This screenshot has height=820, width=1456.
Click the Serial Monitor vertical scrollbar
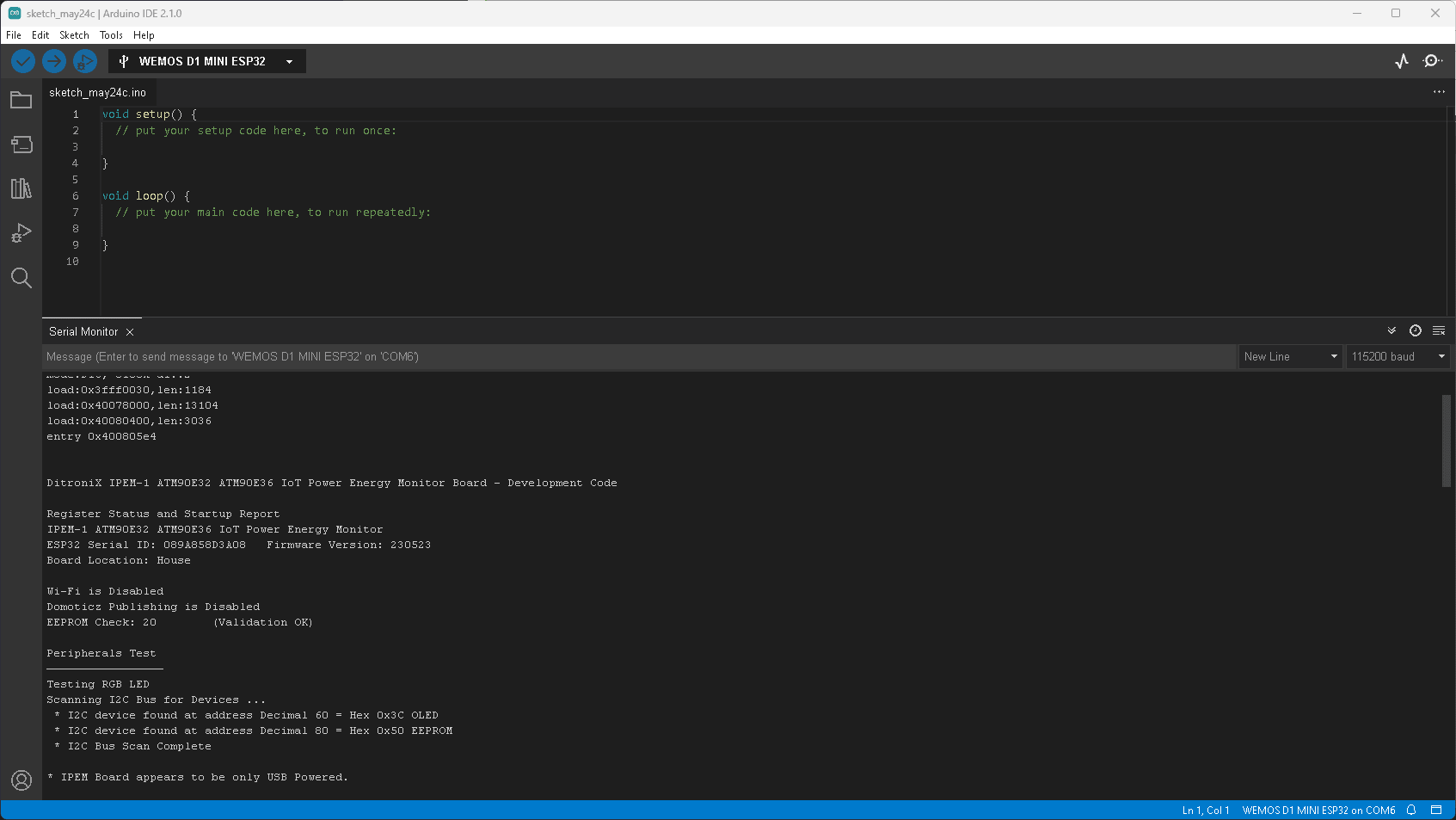[1447, 441]
